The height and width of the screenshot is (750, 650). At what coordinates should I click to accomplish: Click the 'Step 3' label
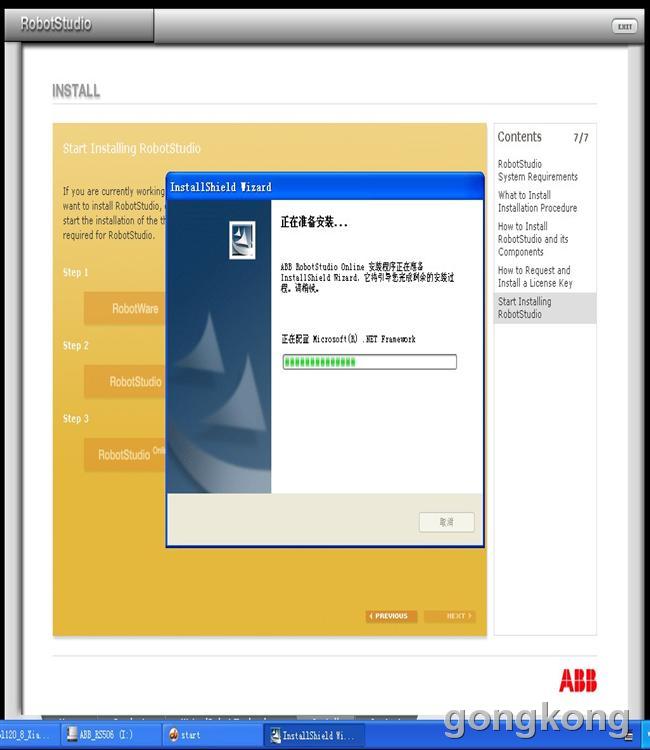click(x=76, y=419)
